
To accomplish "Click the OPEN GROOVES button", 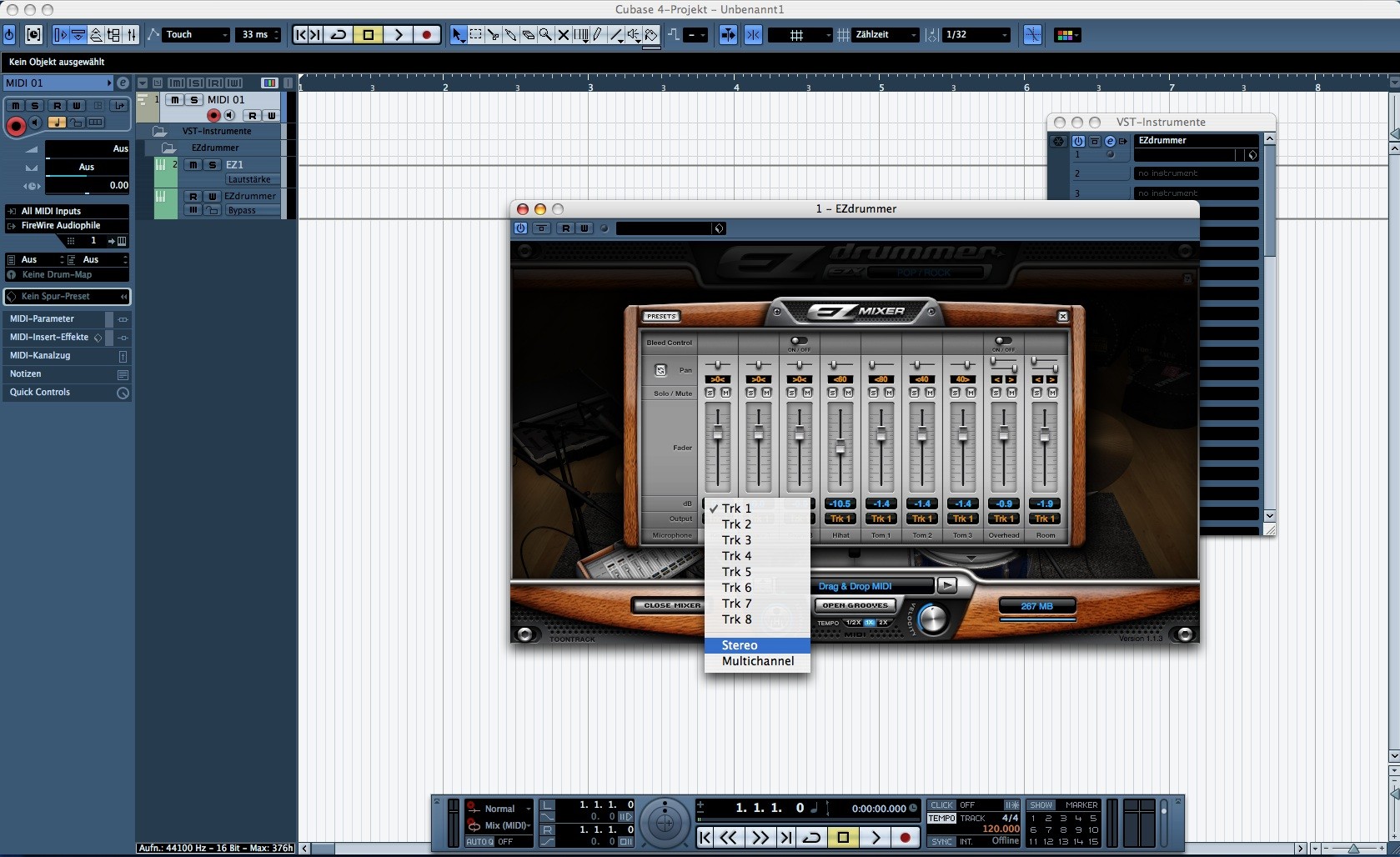I will coord(856,605).
